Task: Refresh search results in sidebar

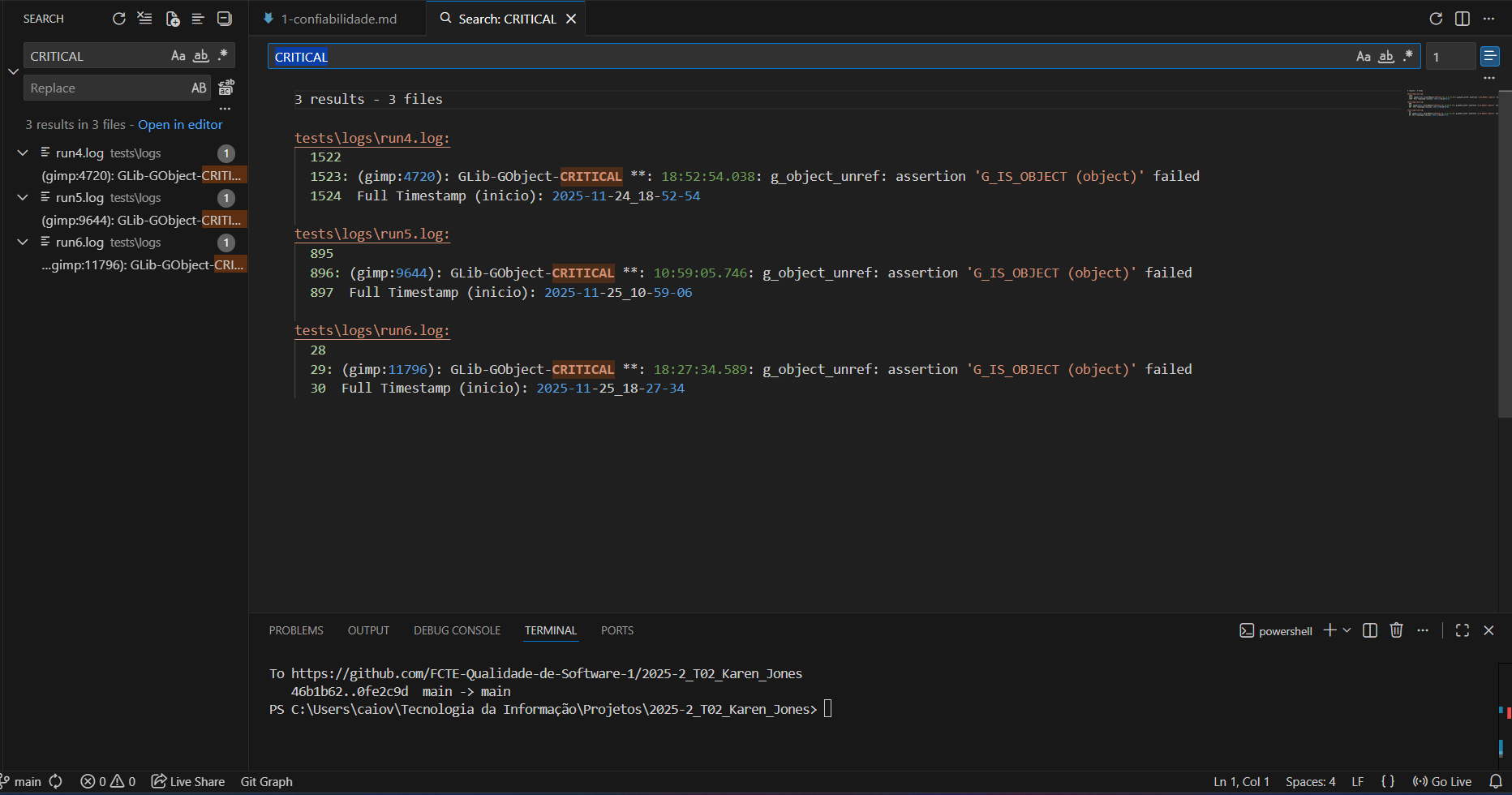Action: point(119,19)
